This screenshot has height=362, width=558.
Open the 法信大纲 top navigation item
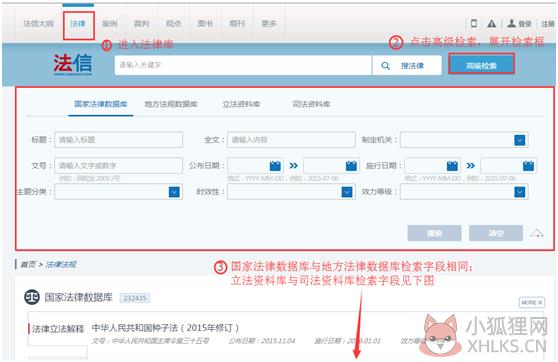38,23
